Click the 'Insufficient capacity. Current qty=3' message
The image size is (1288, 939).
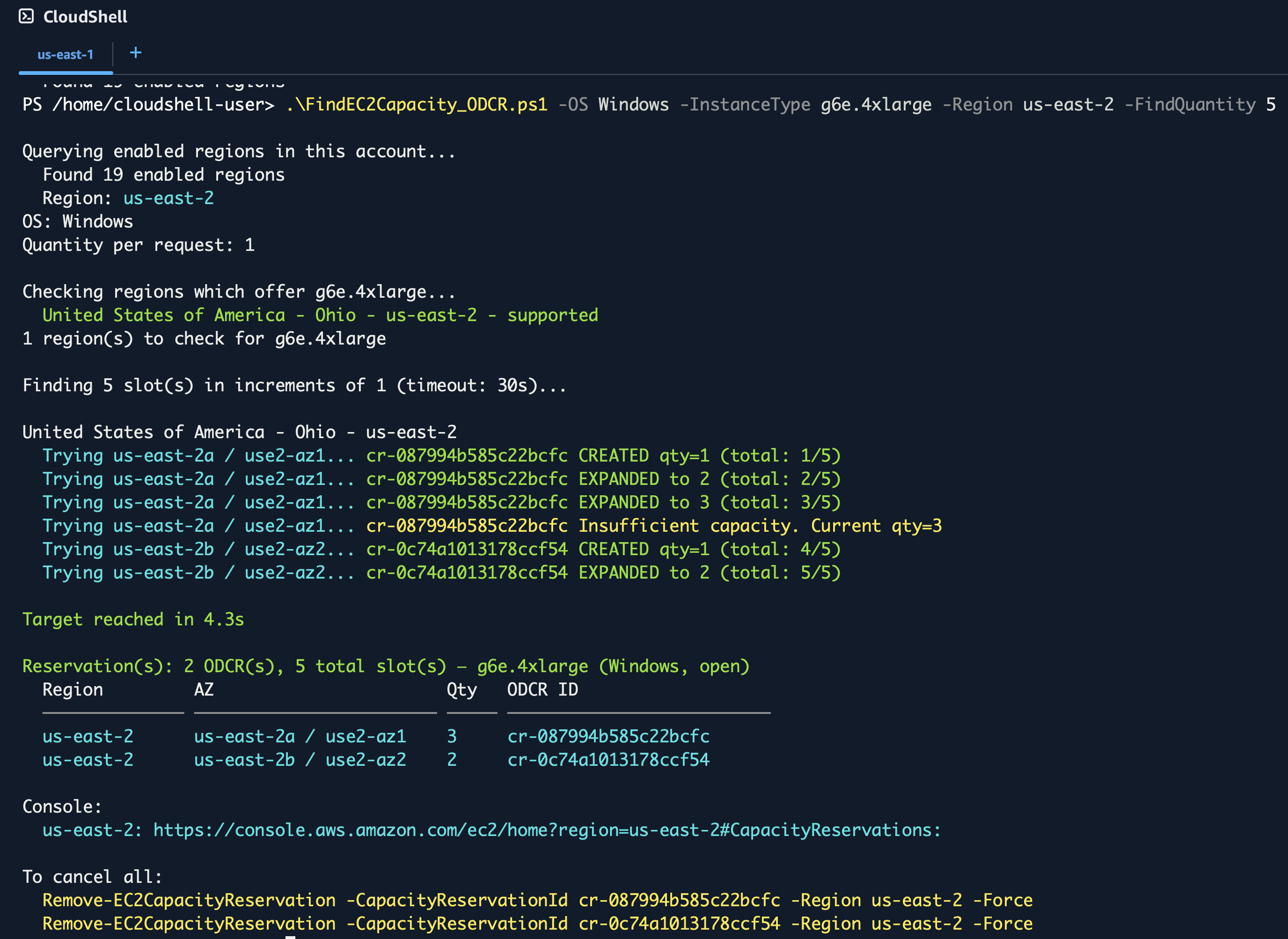760,526
